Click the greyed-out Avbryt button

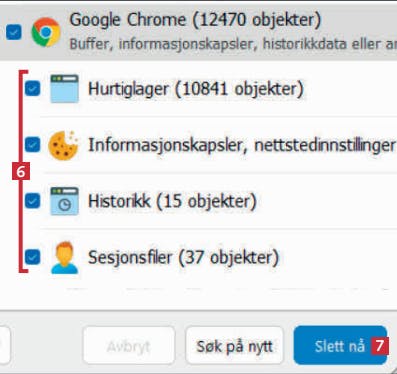(x=129, y=346)
